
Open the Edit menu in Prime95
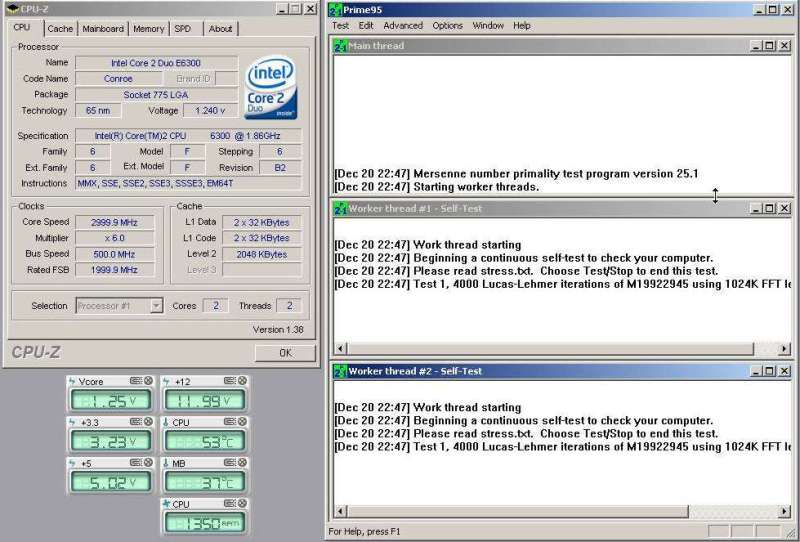pos(366,26)
